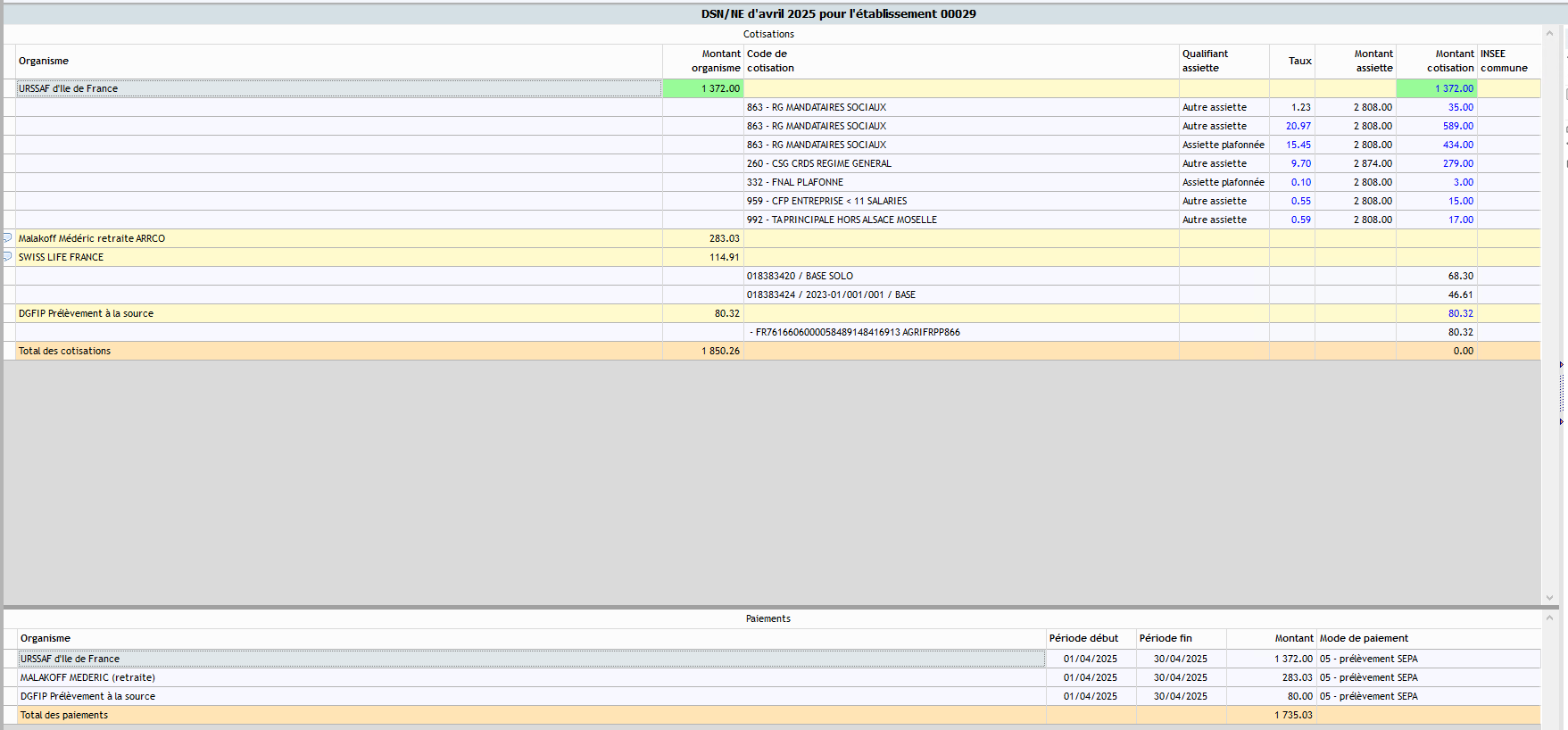Click the green 1 372.00 Montant cotisation cell
Viewport: 1568px width, 730px height.
tap(1437, 88)
